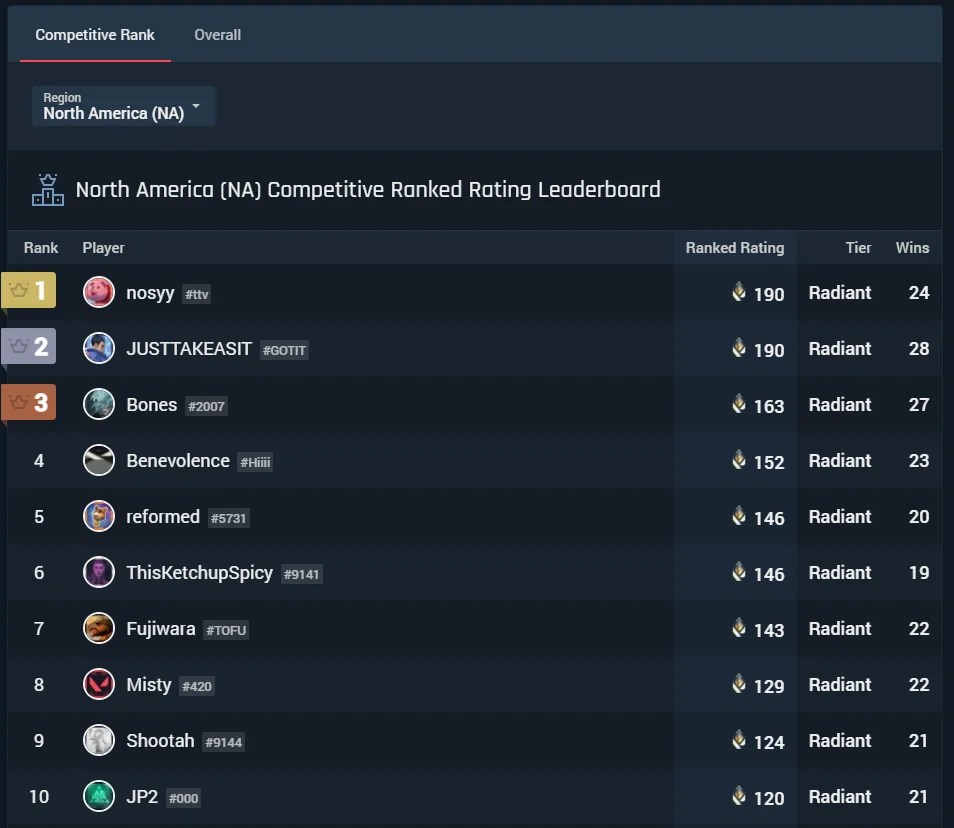This screenshot has width=954, height=828.
Task: Click Radiant tier in Benevolence's row
Action: (840, 461)
